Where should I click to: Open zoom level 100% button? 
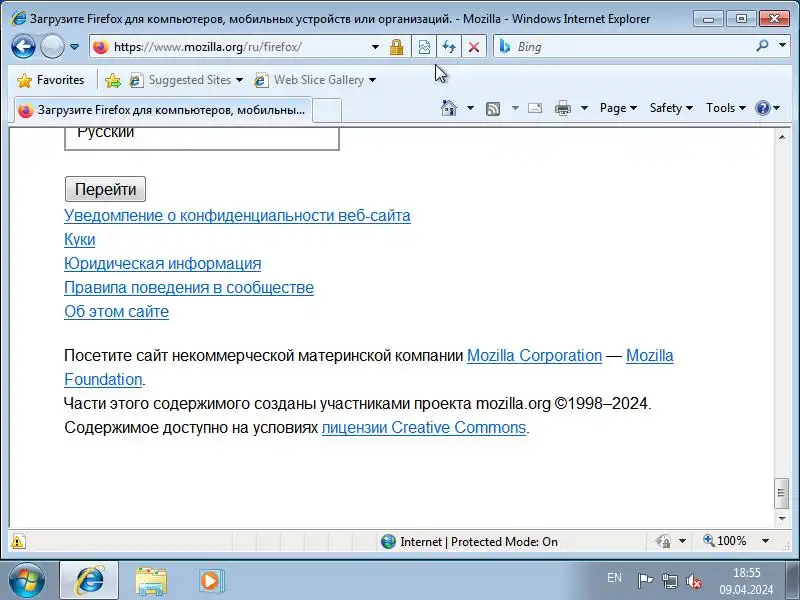(725, 541)
